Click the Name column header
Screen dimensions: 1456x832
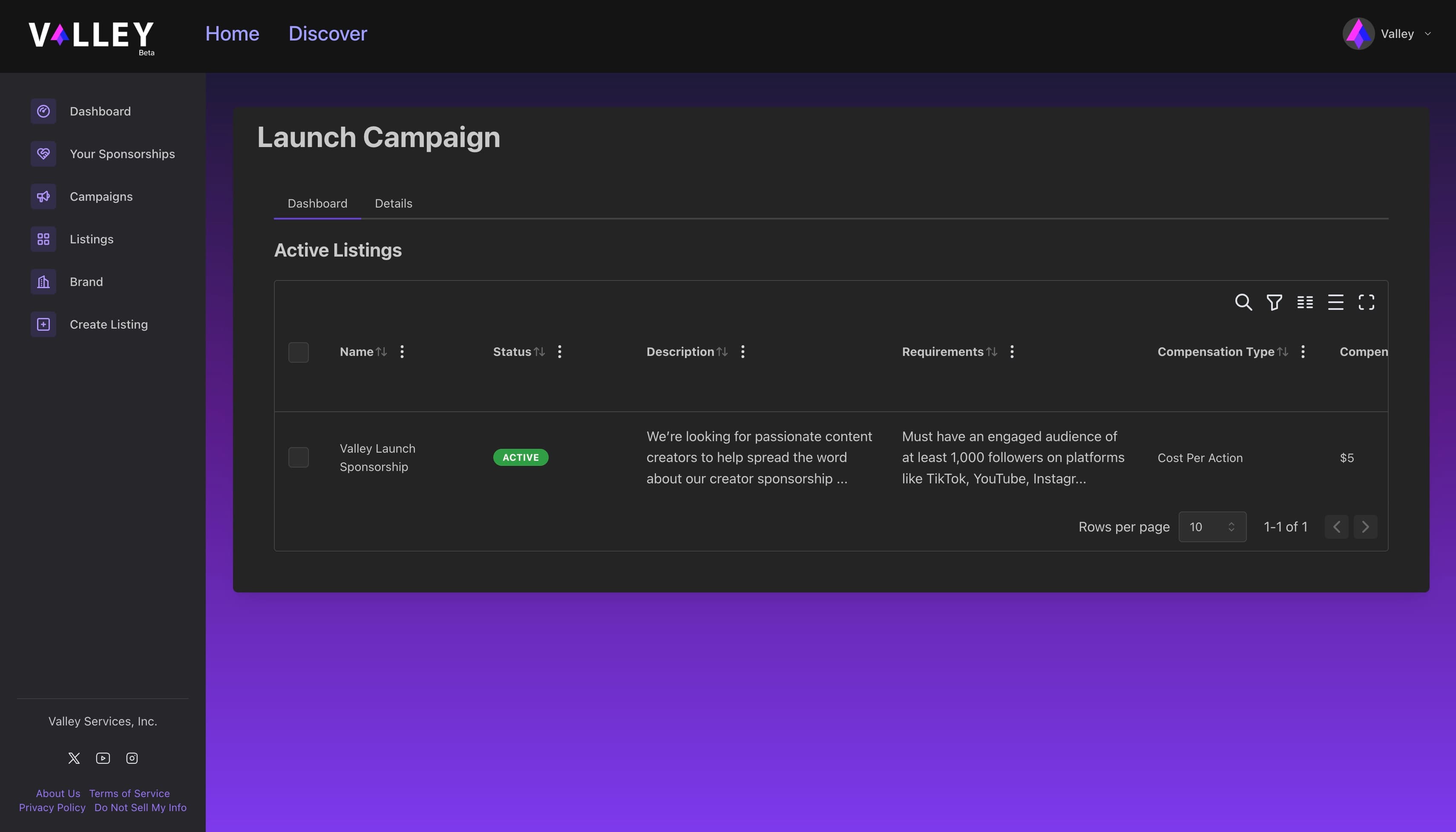(356, 352)
